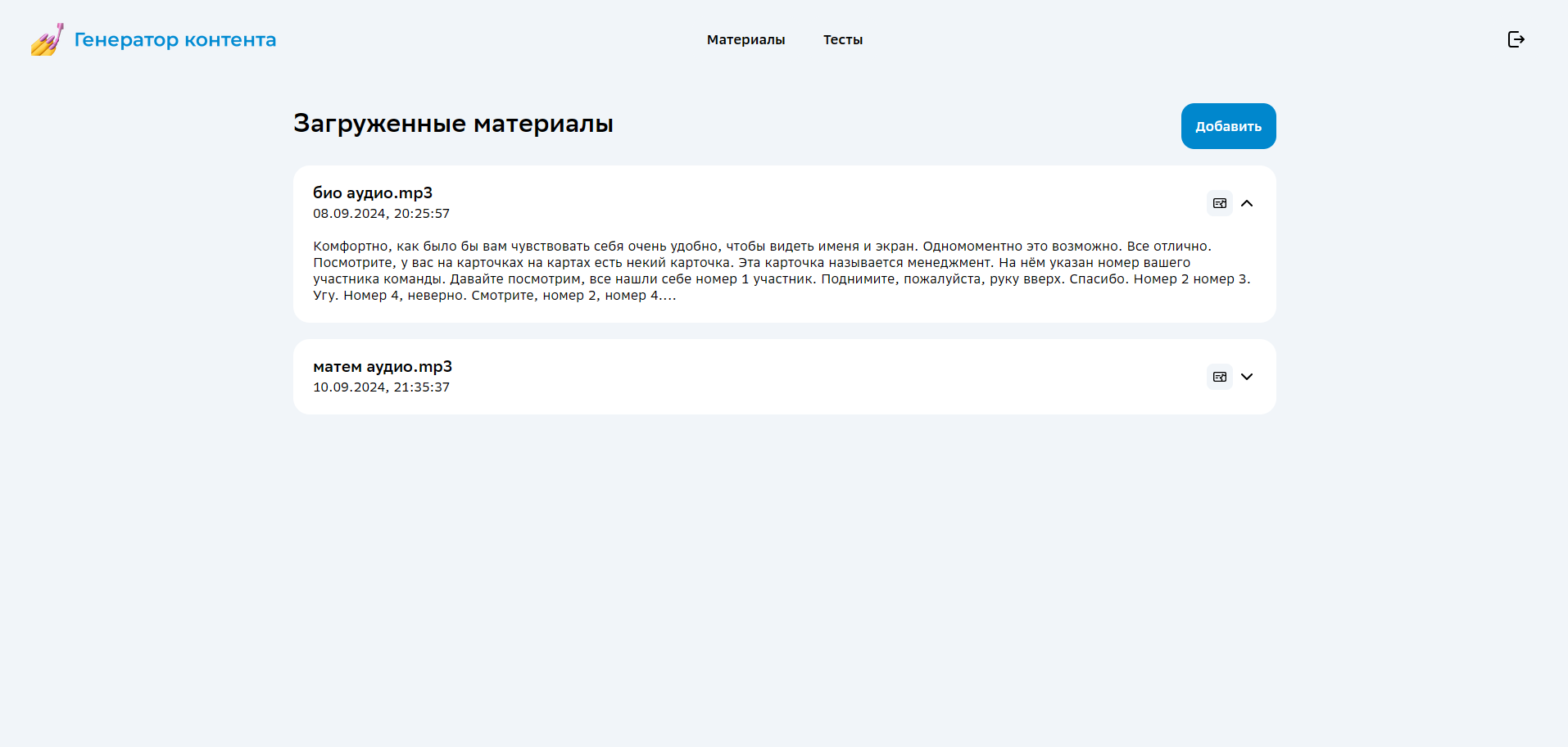
Task: Click the date 08.09.2024, 20:25:57
Action: click(x=381, y=214)
